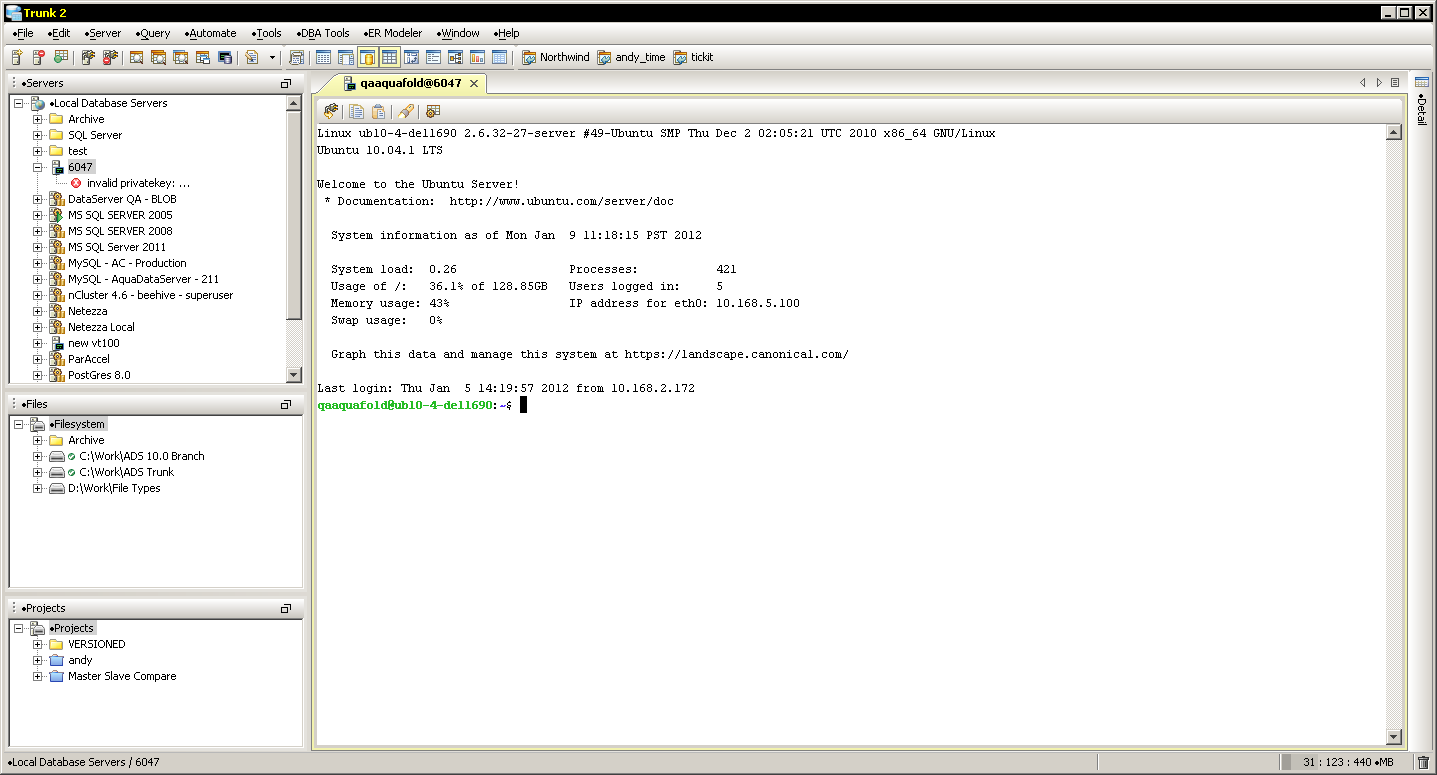
Task: Select MS SQL Server 2011 entry
Action: 117,247
